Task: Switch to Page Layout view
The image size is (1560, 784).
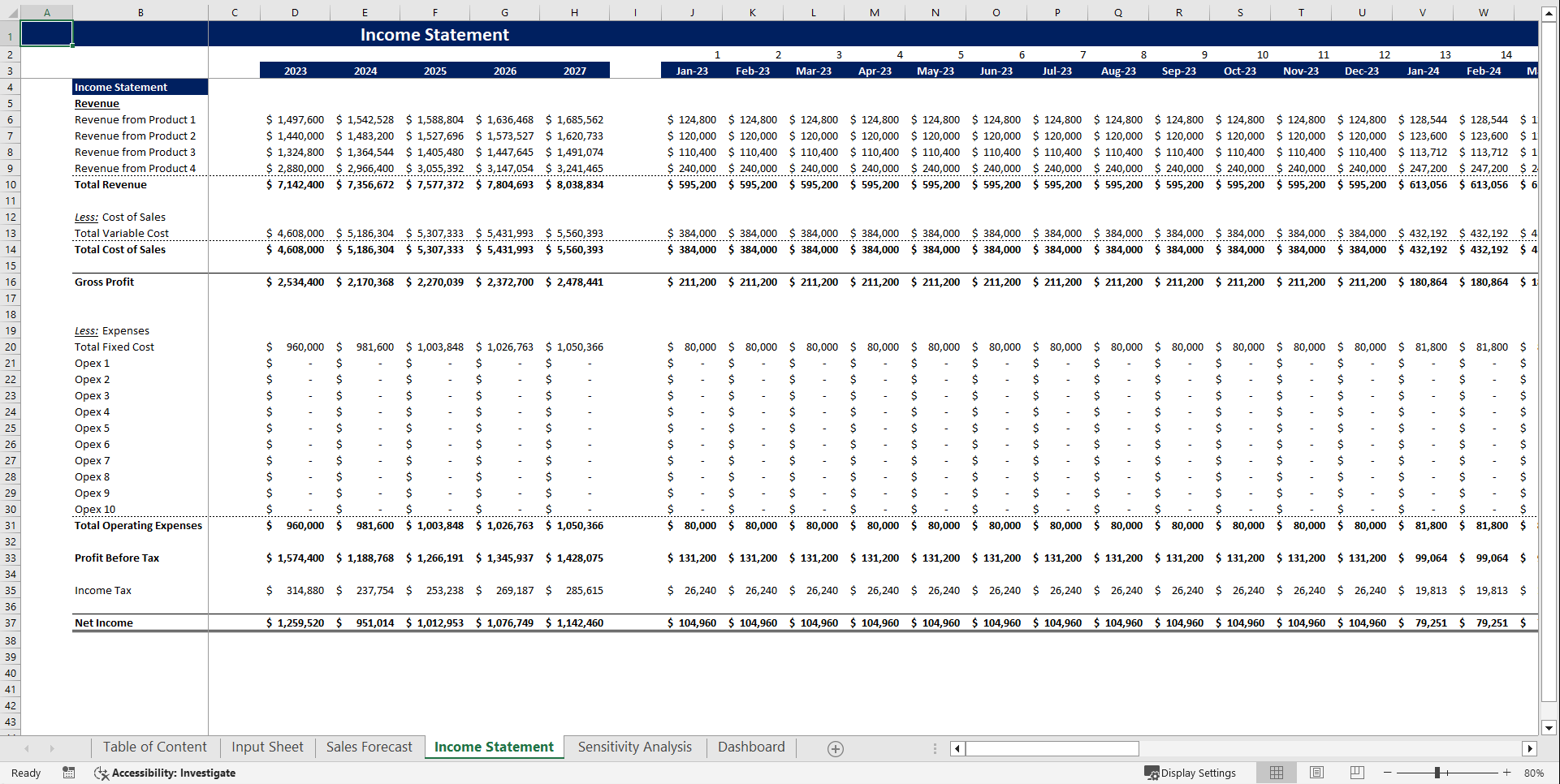Action: (1316, 773)
